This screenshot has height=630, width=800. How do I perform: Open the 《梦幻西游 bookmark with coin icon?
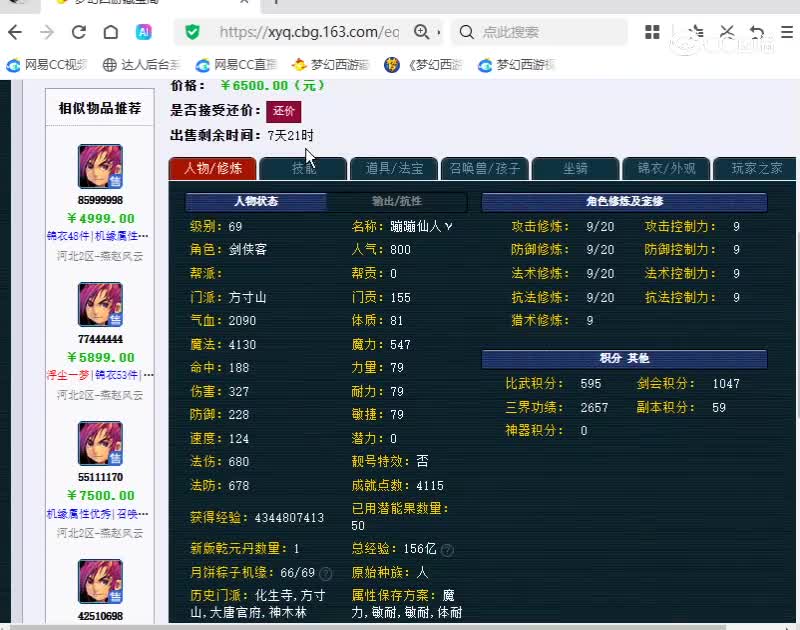[423, 65]
